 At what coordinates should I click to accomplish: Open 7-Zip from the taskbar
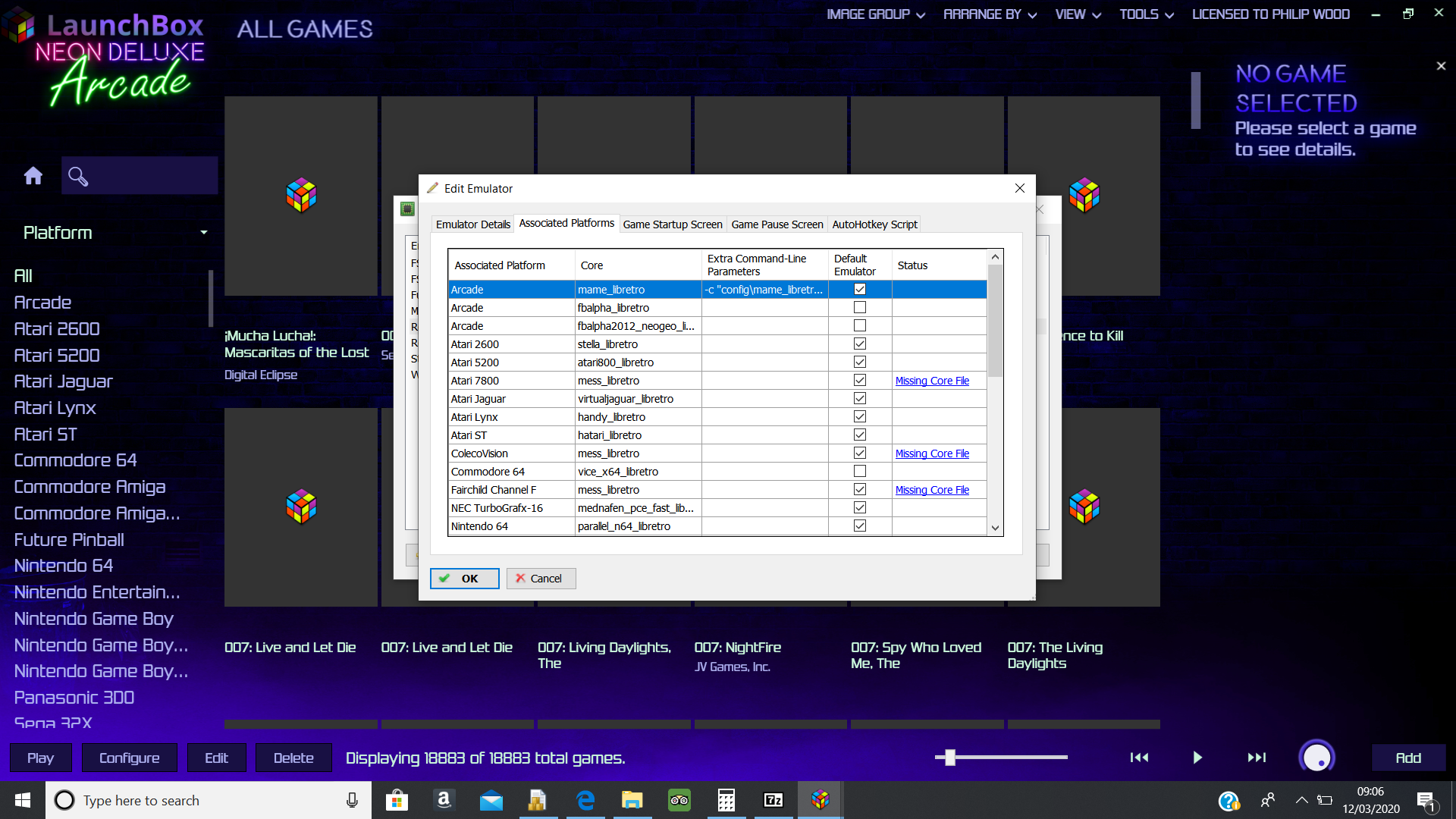tap(773, 800)
